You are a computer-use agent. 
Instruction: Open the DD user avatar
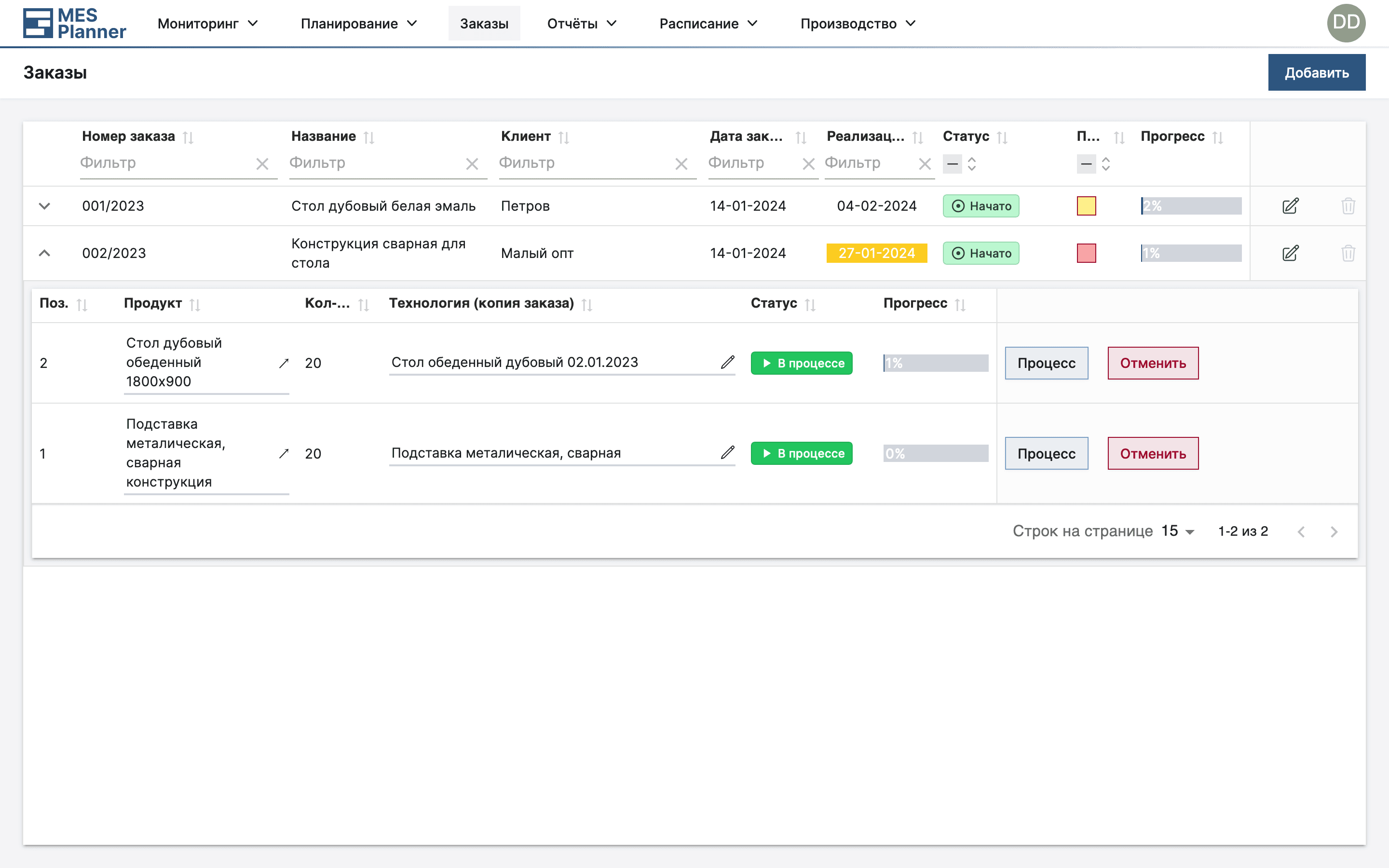point(1346,22)
